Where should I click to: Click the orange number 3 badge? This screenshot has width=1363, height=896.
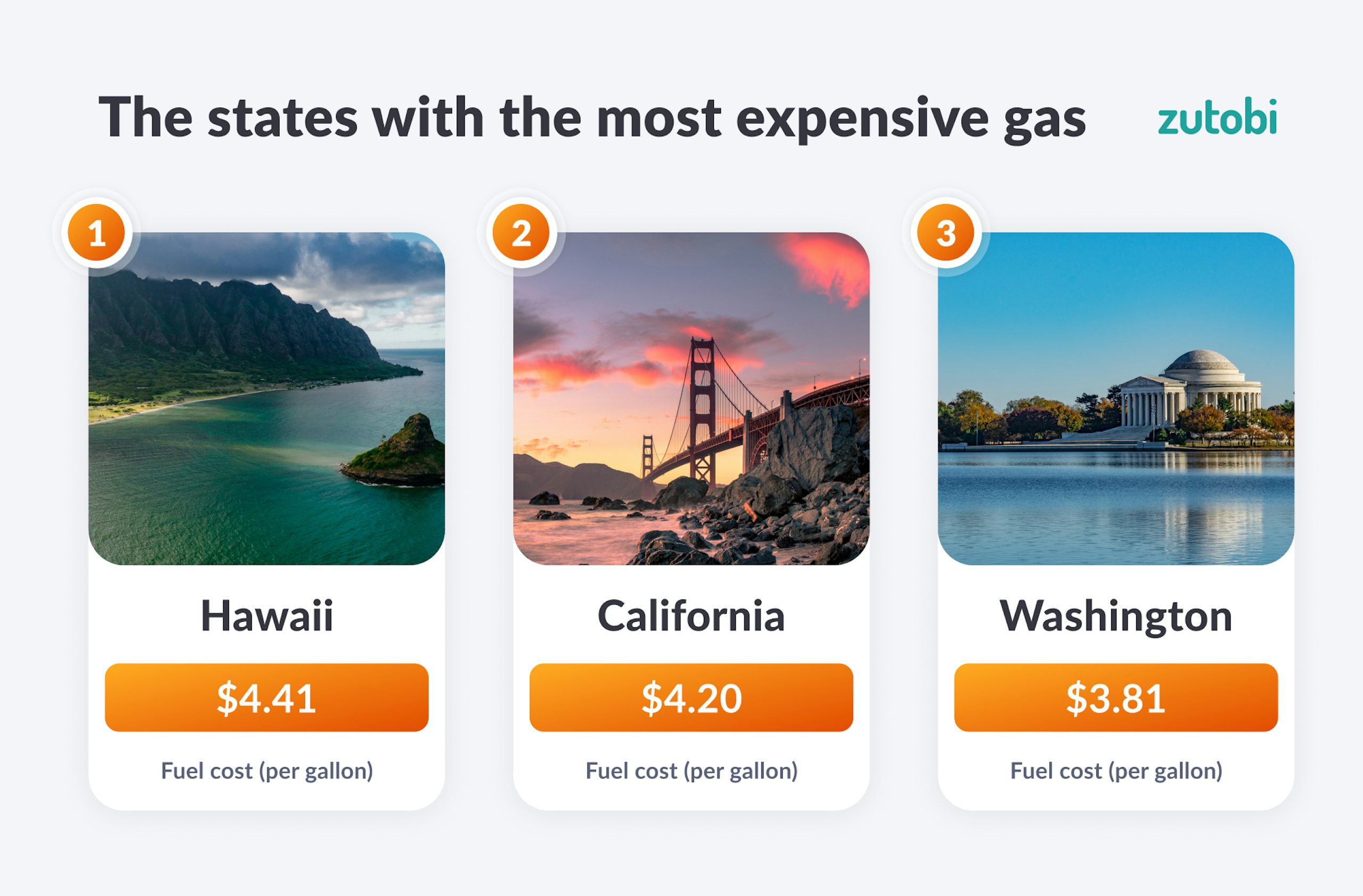tap(946, 233)
